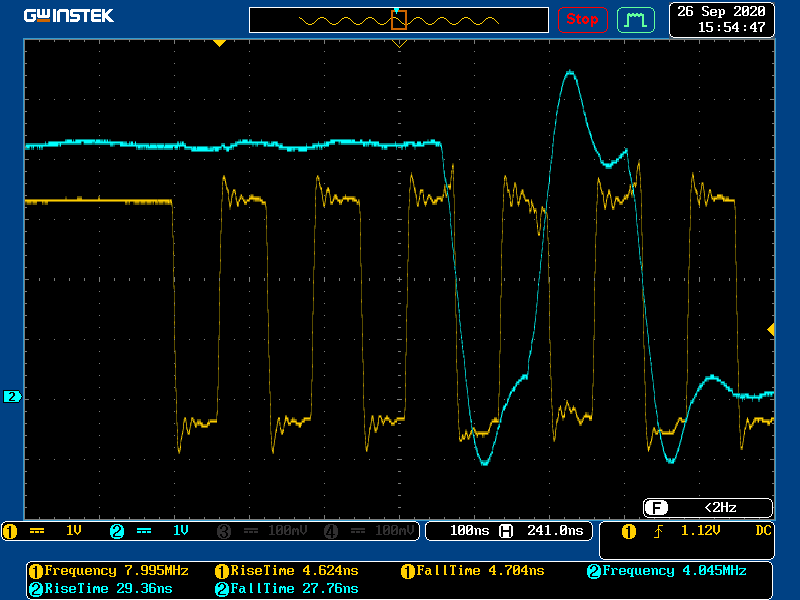Click the frequency counter showing <2Hz

click(707, 507)
